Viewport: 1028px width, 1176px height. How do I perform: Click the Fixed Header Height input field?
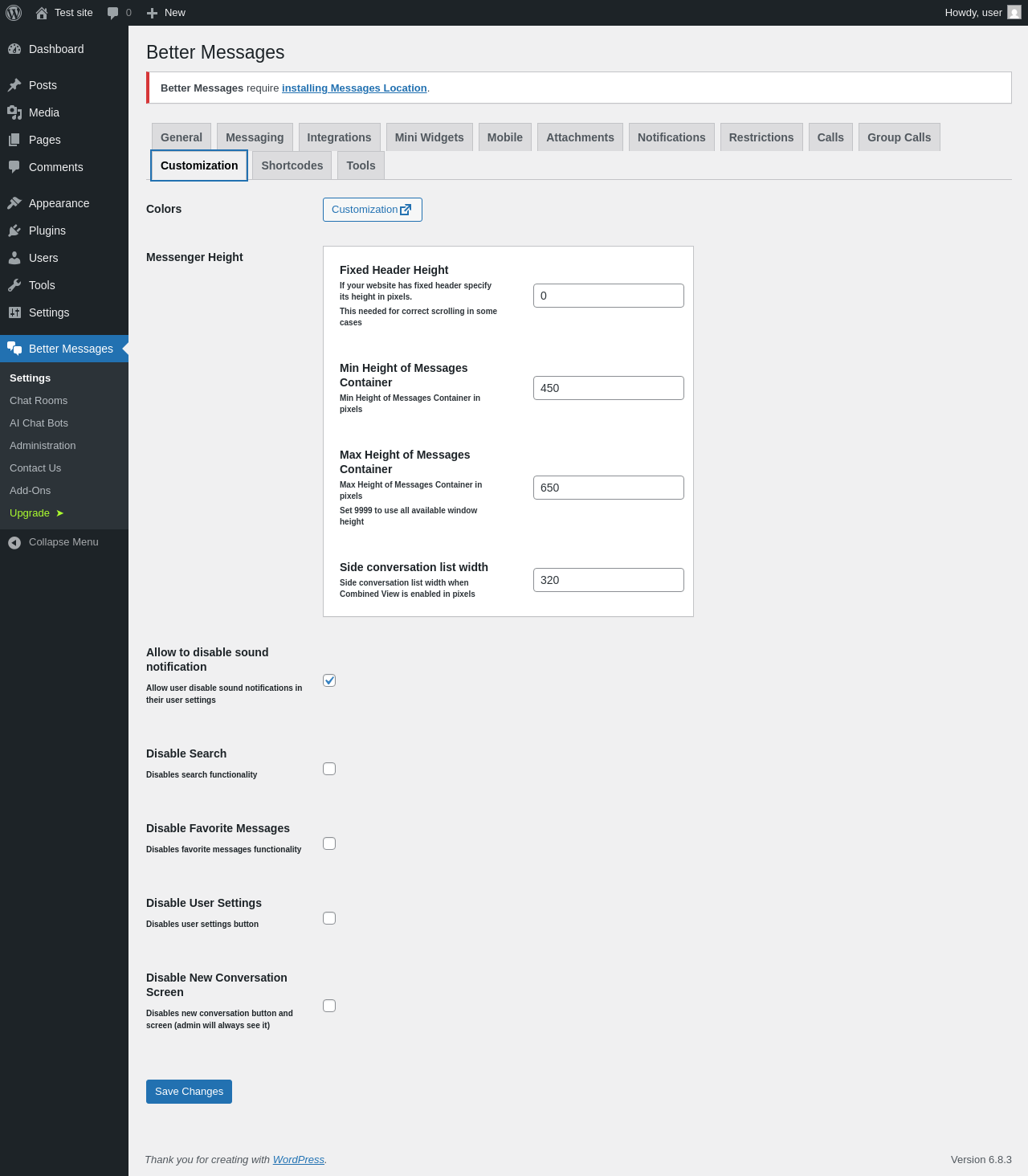[x=609, y=296]
